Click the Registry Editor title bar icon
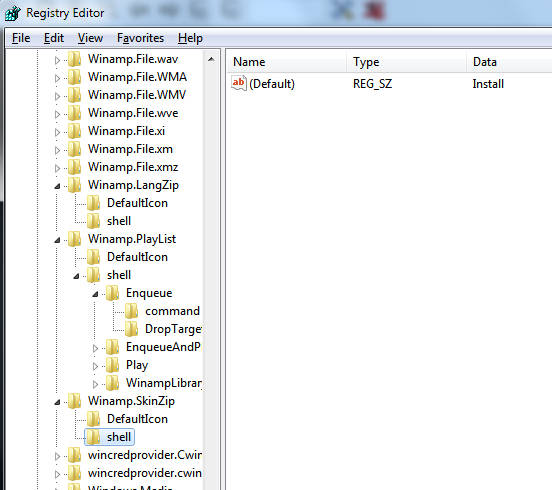 13,13
